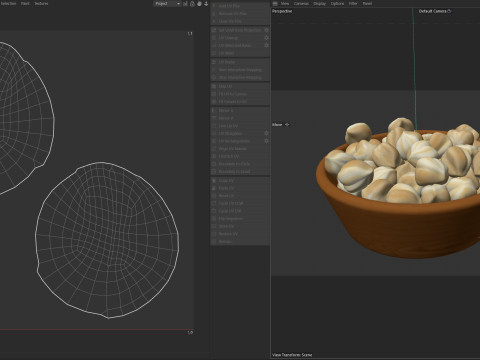This screenshot has width=480, height=360.
Task: Open UV Unwrap options gear
Action: coord(266,38)
